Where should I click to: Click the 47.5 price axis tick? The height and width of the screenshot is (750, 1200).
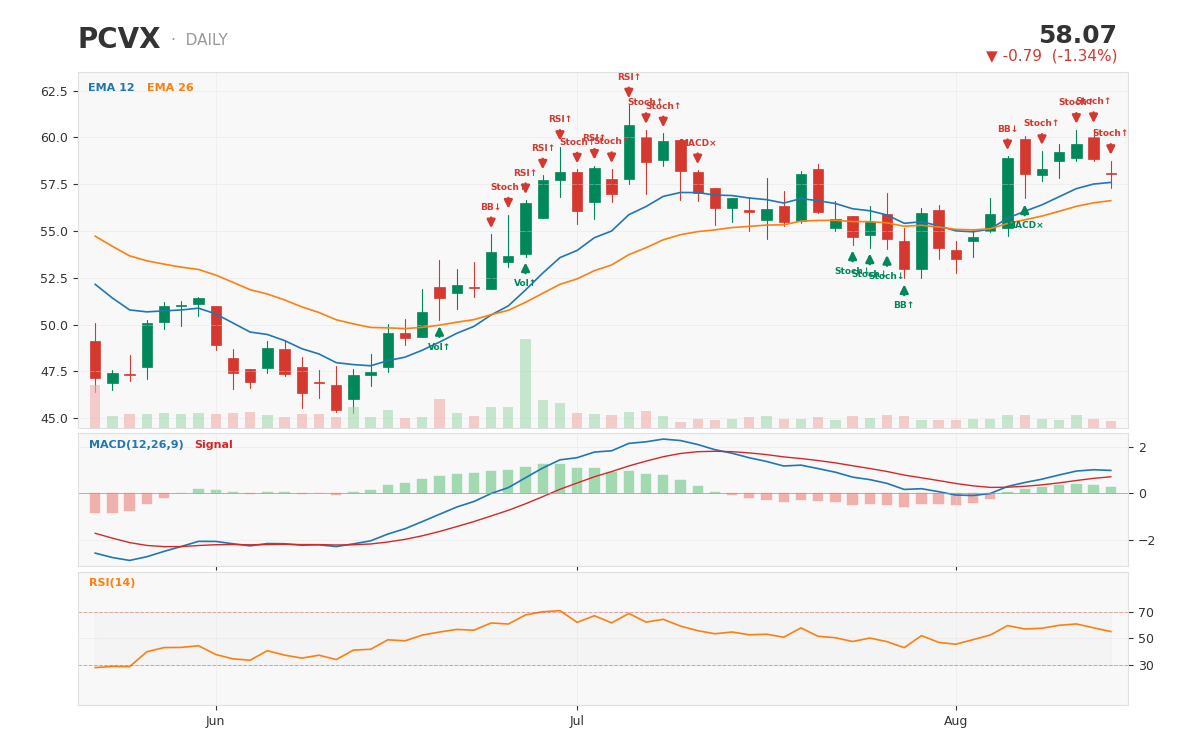[54, 372]
